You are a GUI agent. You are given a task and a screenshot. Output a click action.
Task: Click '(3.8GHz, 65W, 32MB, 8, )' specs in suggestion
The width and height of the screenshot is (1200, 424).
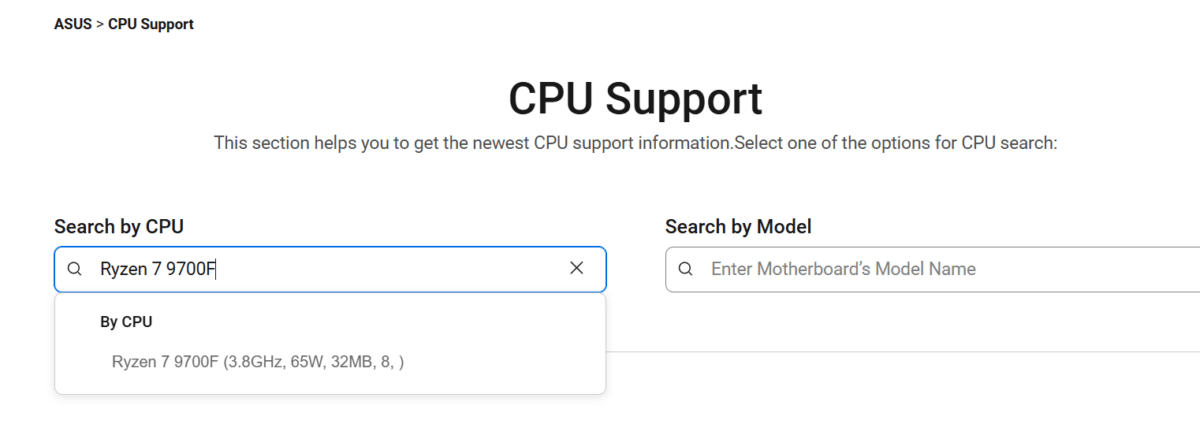[313, 362]
